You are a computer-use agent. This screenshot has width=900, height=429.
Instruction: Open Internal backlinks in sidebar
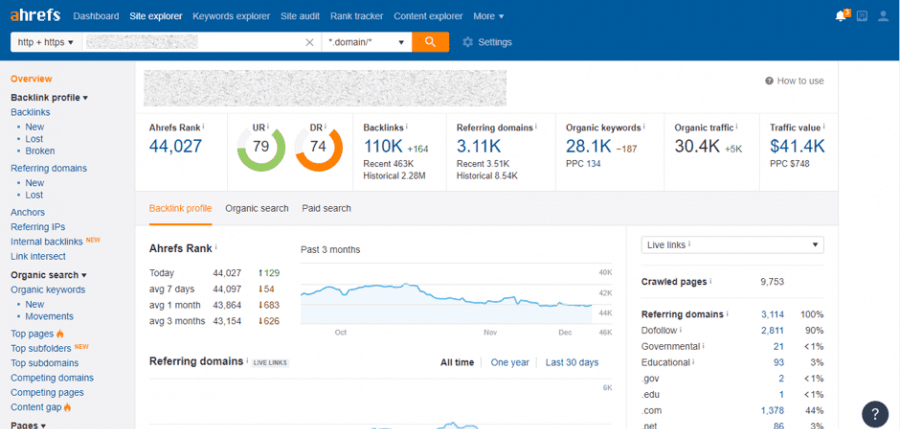pyautogui.click(x=47, y=242)
